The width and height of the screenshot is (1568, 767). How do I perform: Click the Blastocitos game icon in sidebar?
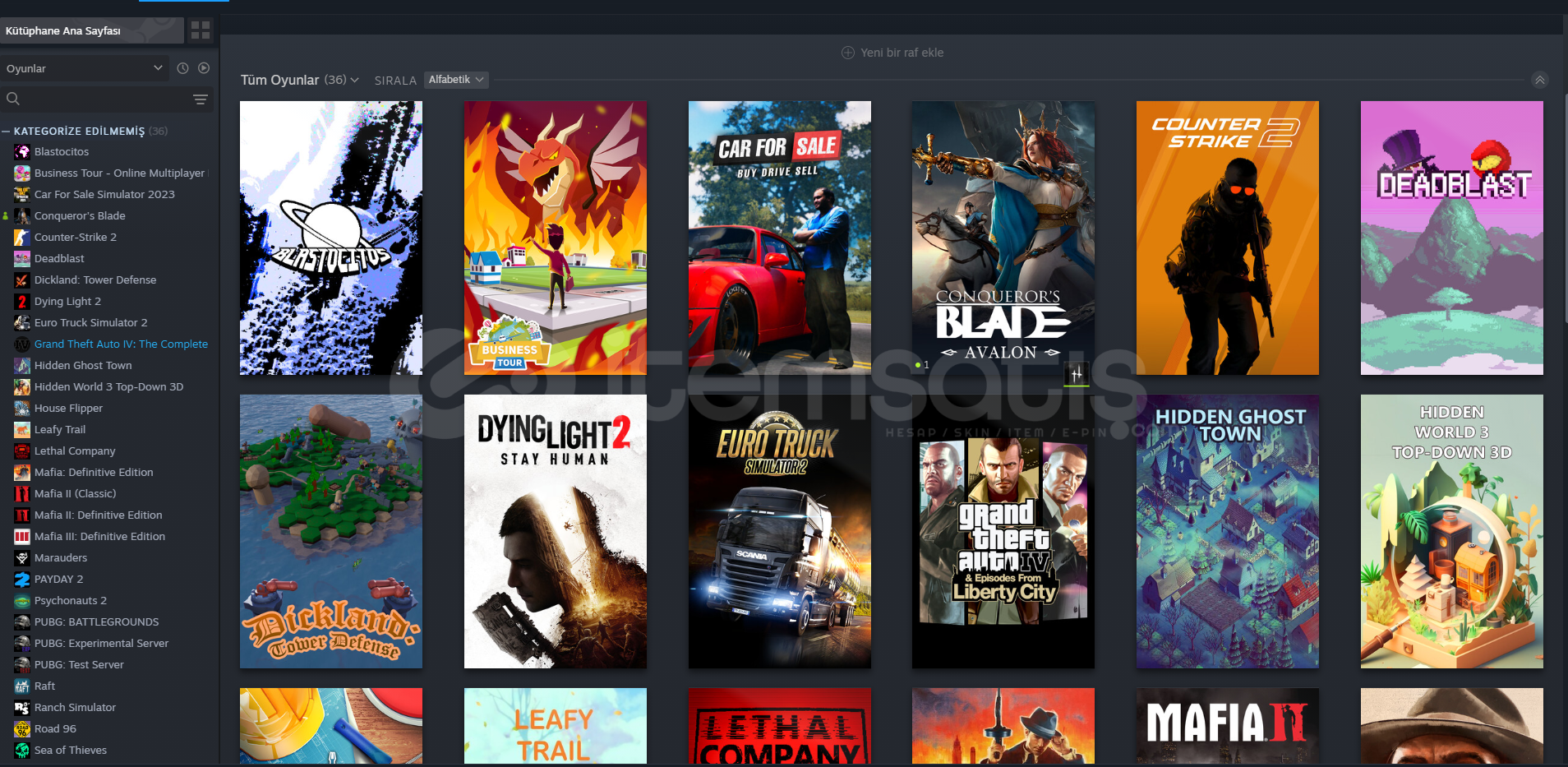pos(22,151)
